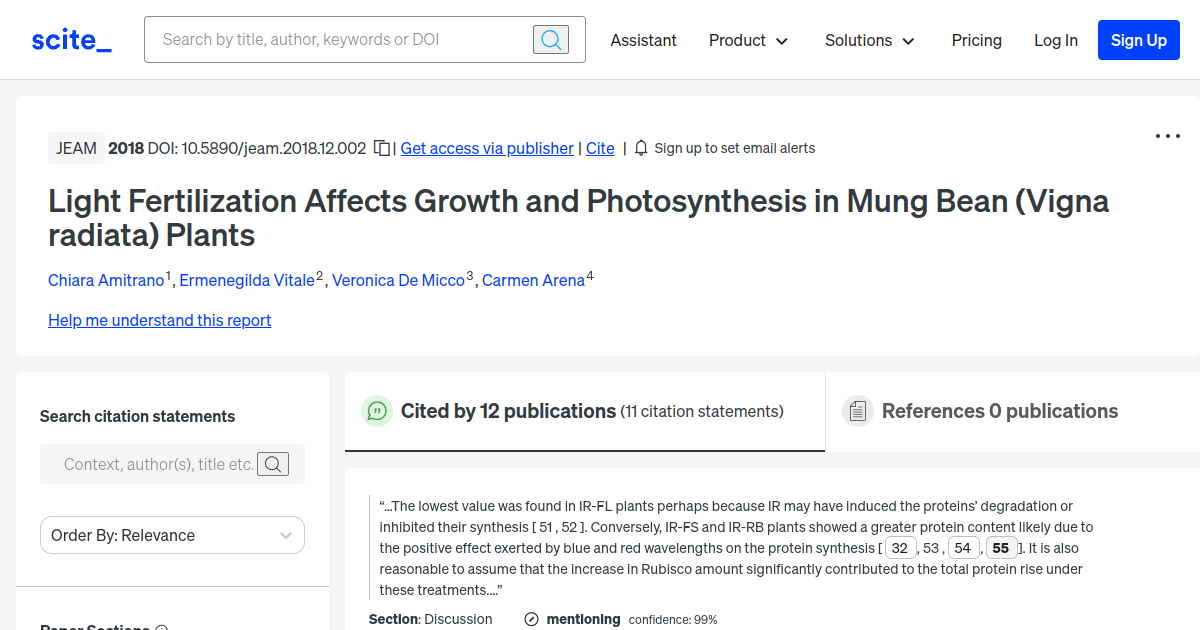
Task: Click the info icon next to Paper Sections
Action: pos(162,626)
